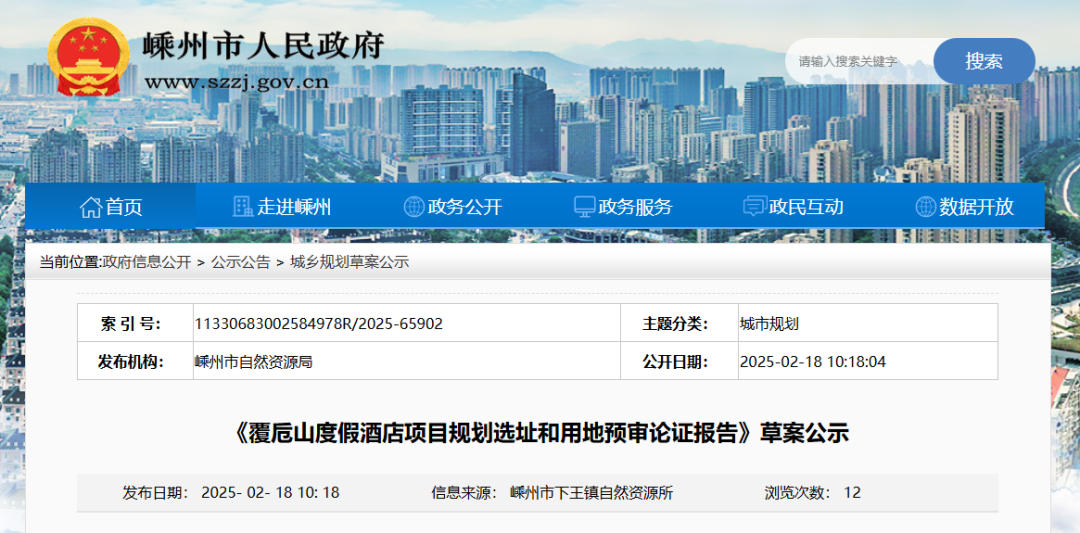Click the globe icon beside 政务公开
The height and width of the screenshot is (533, 1080).
[x=414, y=207]
